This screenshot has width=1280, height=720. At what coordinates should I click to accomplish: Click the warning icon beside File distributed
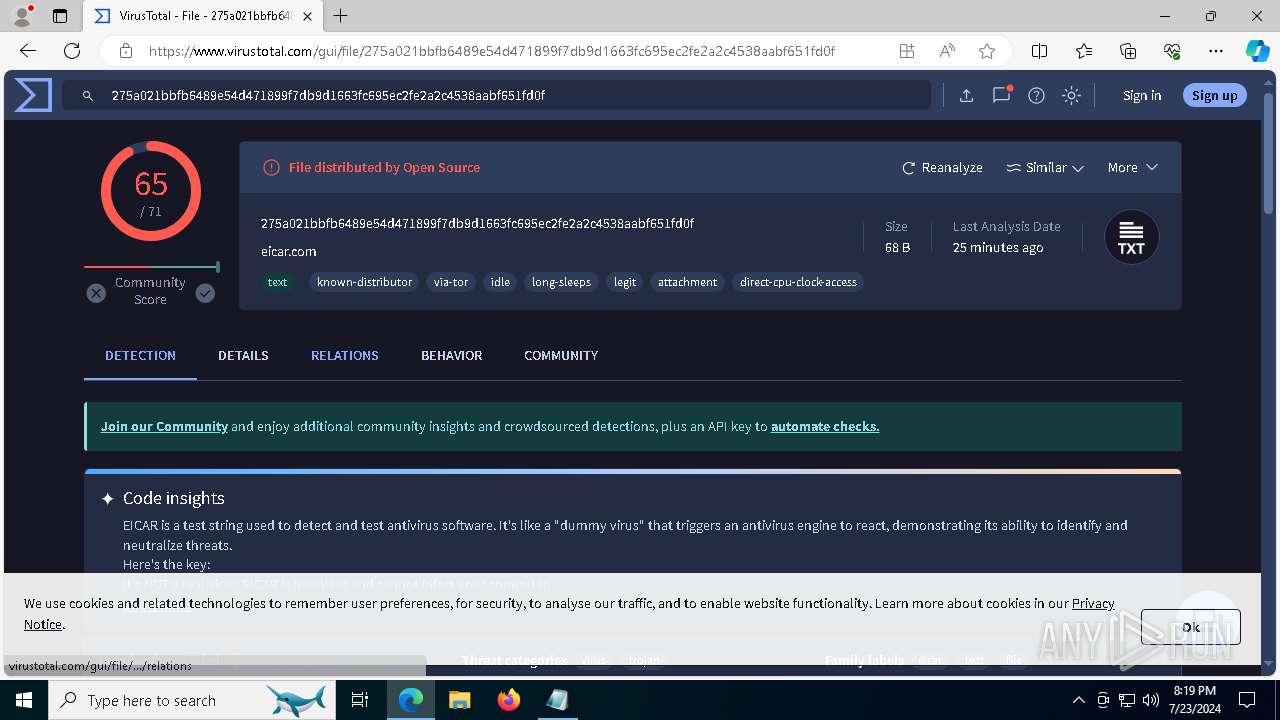[271, 167]
